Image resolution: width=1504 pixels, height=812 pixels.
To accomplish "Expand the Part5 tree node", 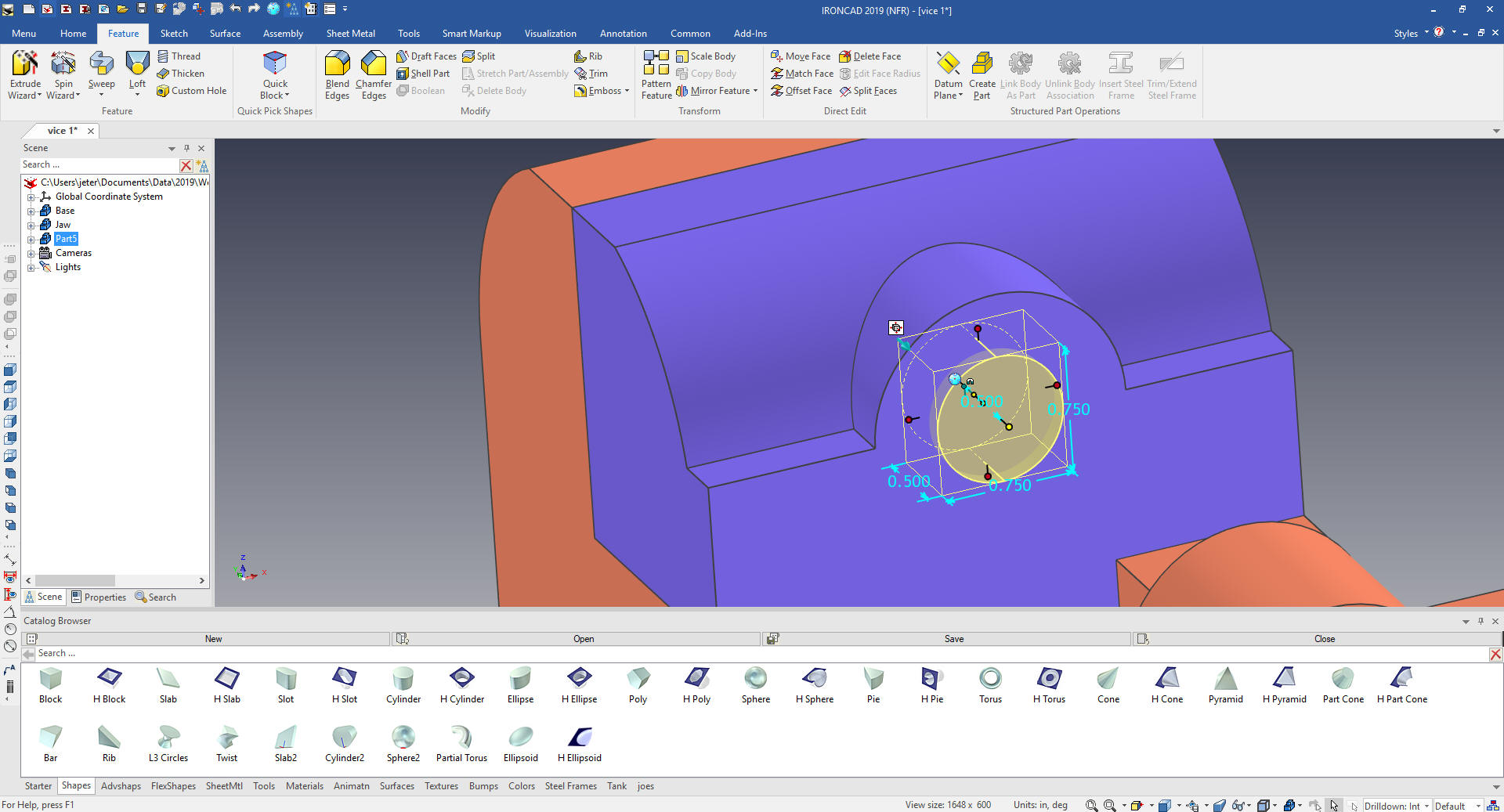I will (31, 240).
